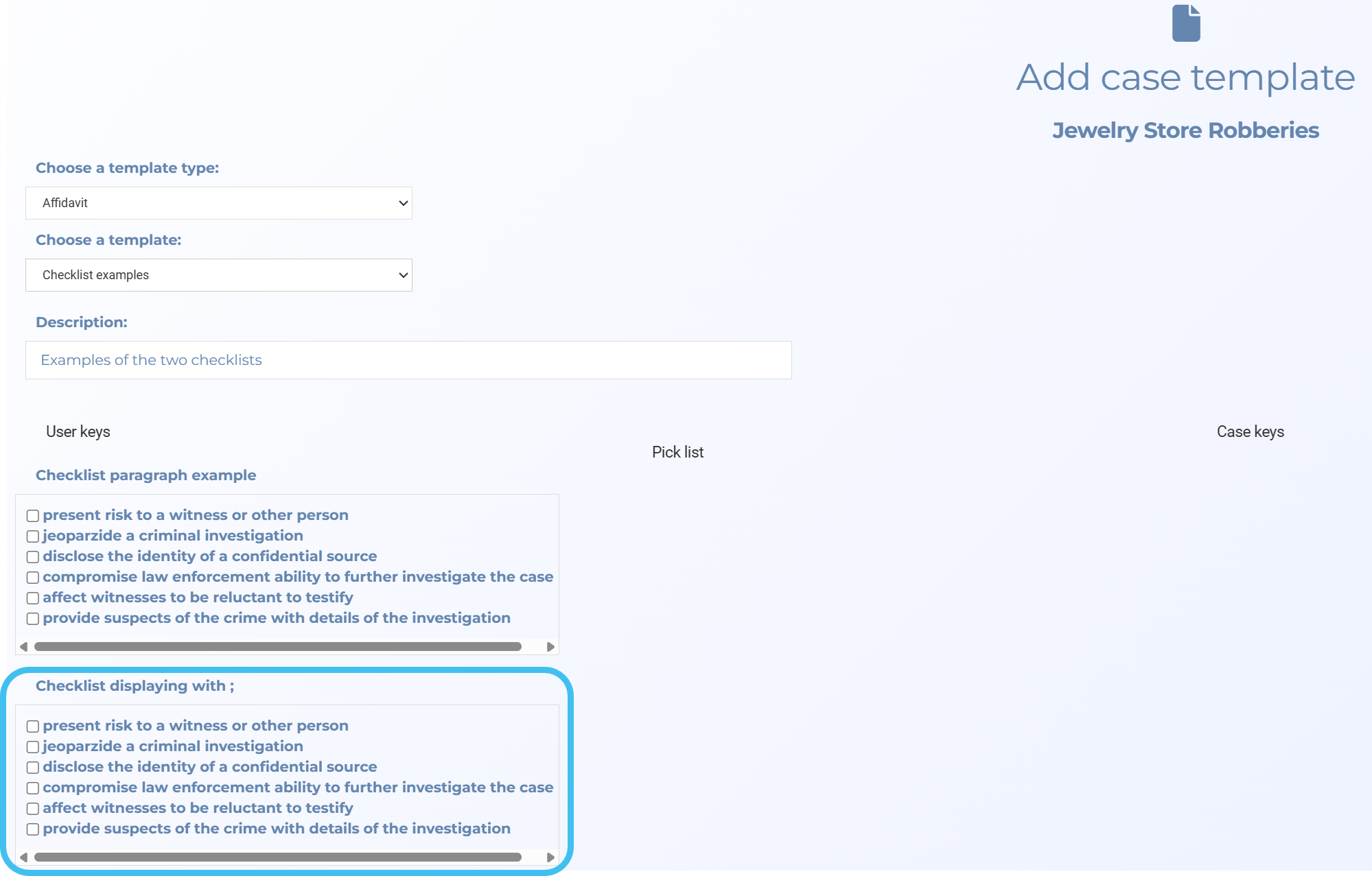Select the User keys tab
The image size is (1372, 876).
[78, 431]
